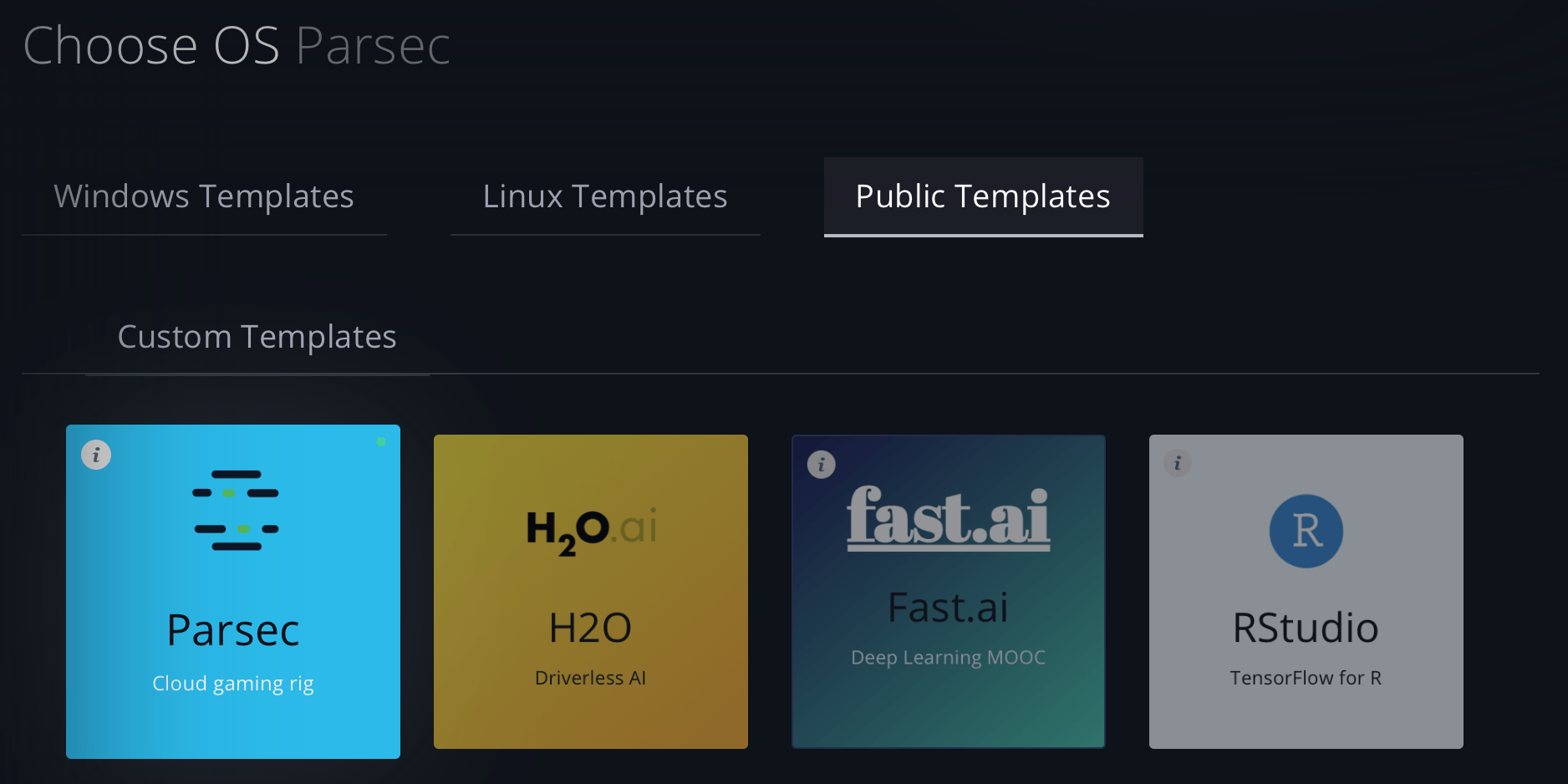The width and height of the screenshot is (1568, 784).
Task: Click the fast.ai logo graphic
Action: pyautogui.click(x=949, y=519)
